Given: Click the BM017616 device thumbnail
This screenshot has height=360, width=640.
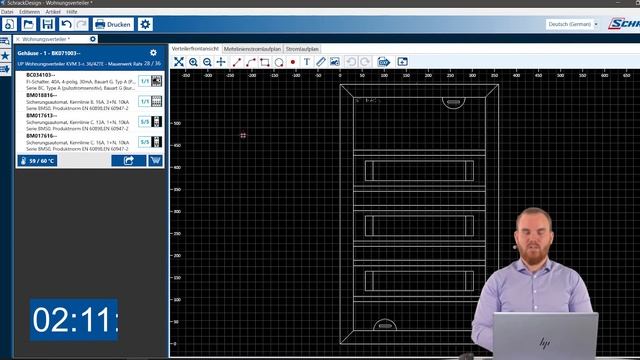Looking at the screenshot, I should coord(156,142).
